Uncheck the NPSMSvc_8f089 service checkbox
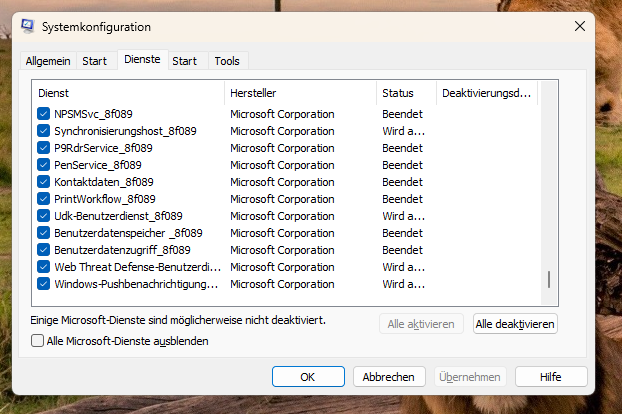This screenshot has height=414, width=622. tap(44, 114)
